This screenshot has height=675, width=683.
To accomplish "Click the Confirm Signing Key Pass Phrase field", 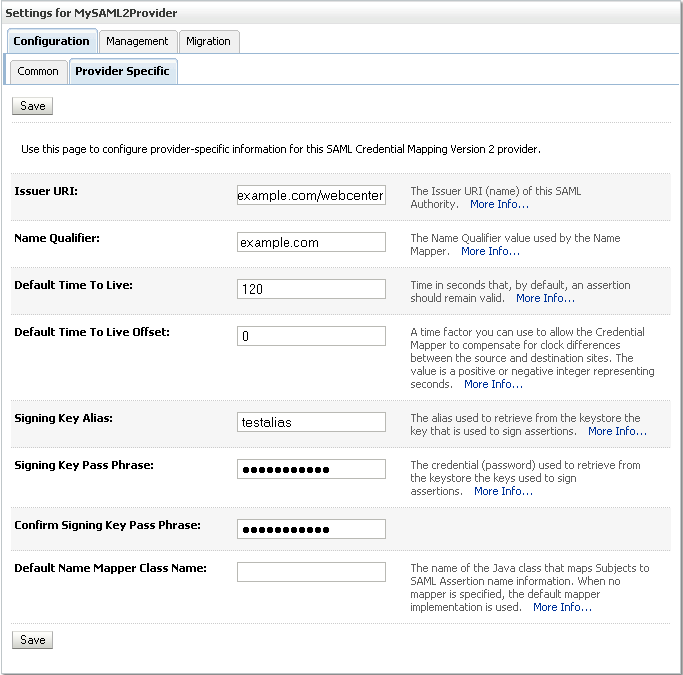I will (311, 529).
